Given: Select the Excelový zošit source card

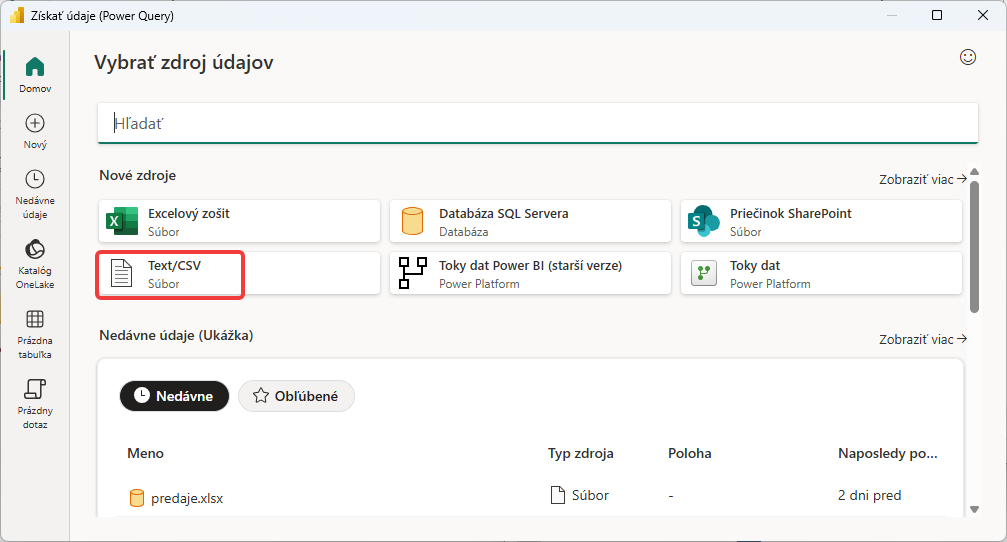Looking at the screenshot, I should [239, 222].
